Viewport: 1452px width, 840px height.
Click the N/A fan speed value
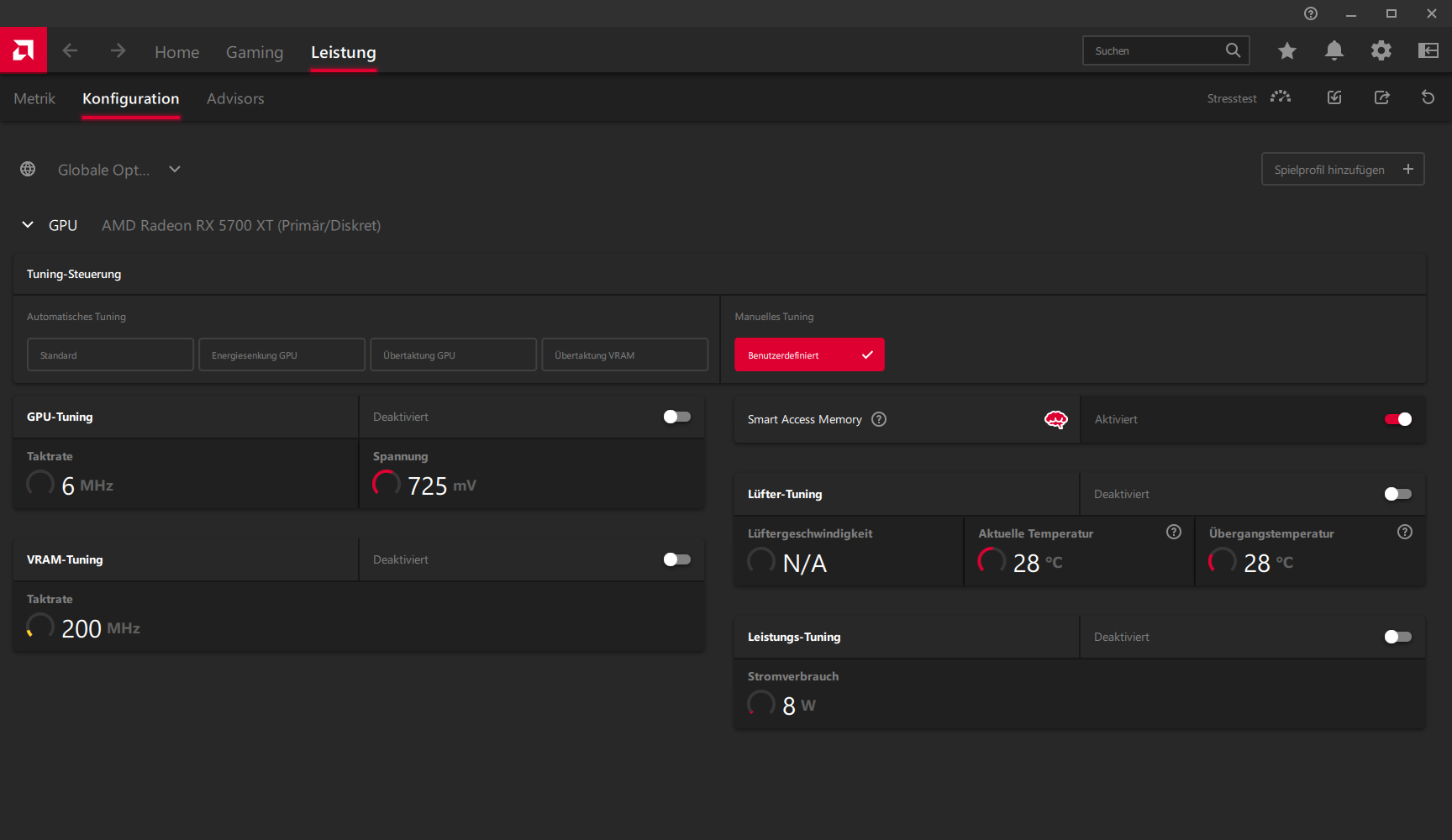(805, 563)
